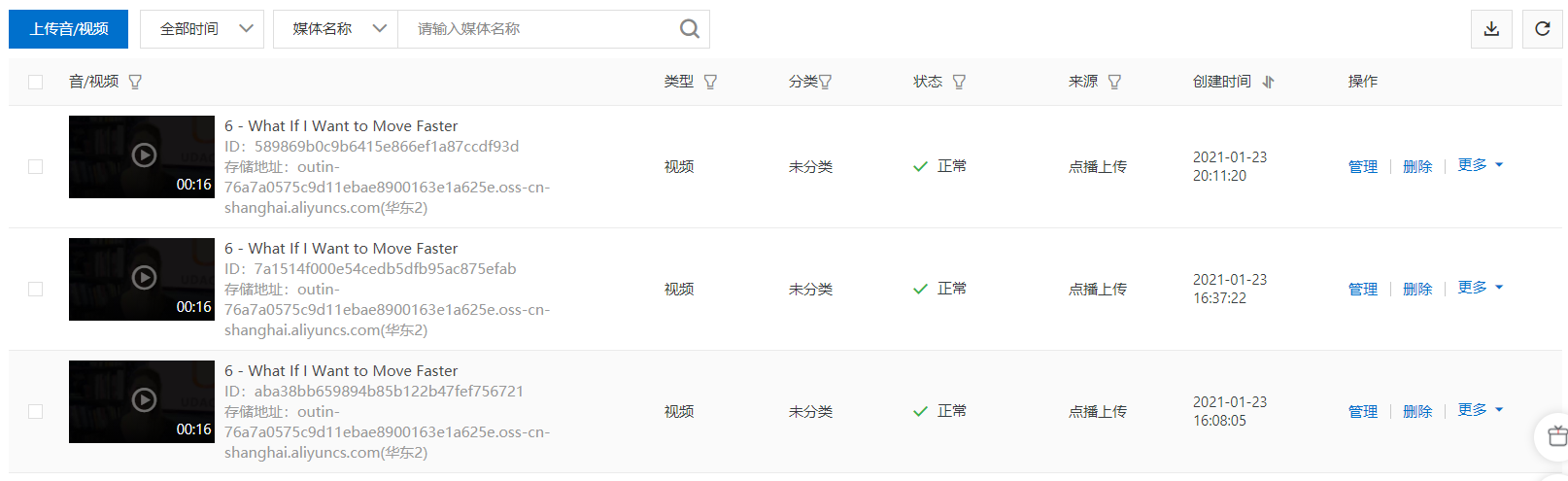Select the checkbox for the video created at 16:08:05
1568x481 pixels.
point(36,412)
